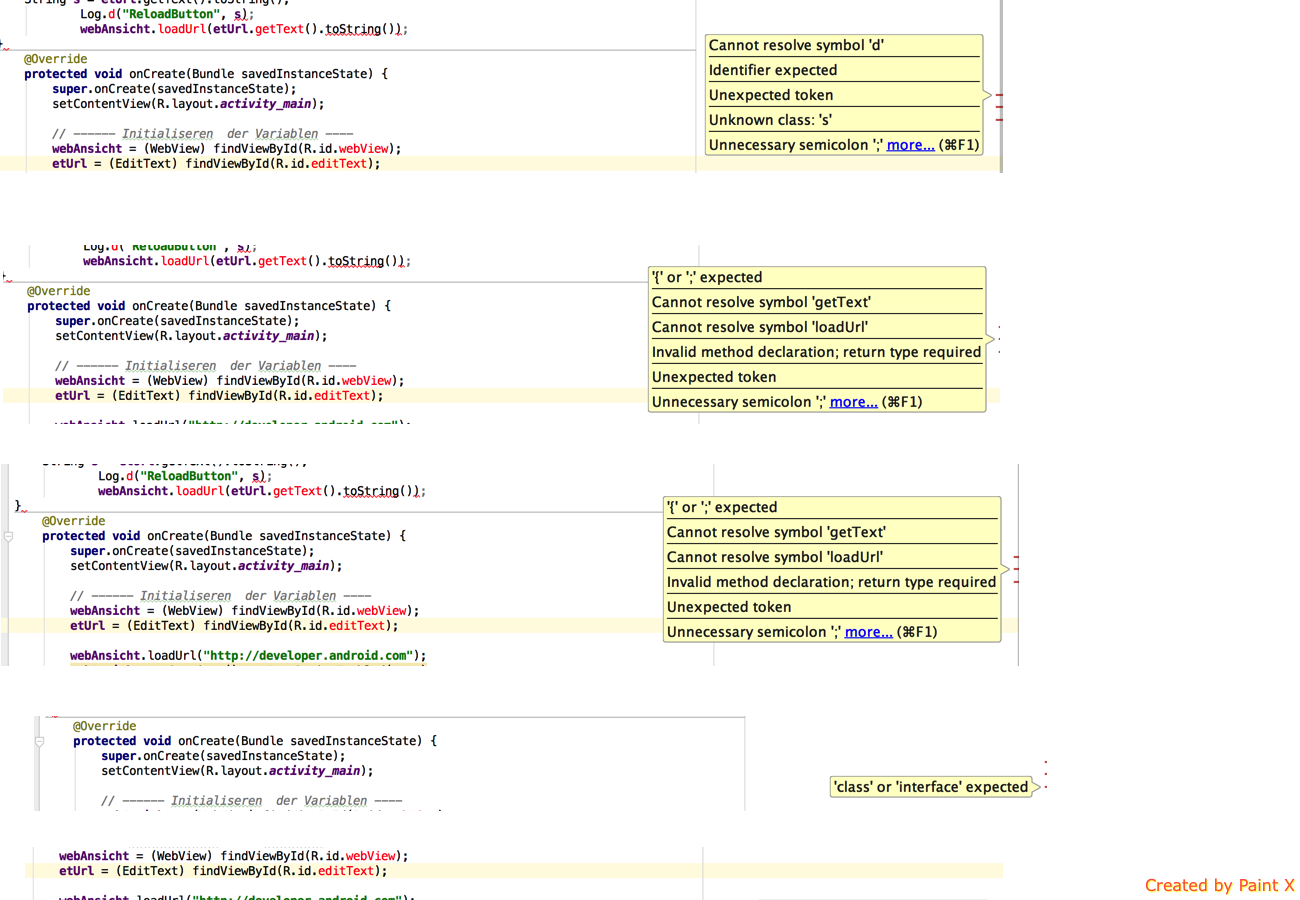This screenshot has width=1300, height=900.
Task: Open "more..." link in the 'Unknown class' tooltip
Action: click(x=910, y=145)
